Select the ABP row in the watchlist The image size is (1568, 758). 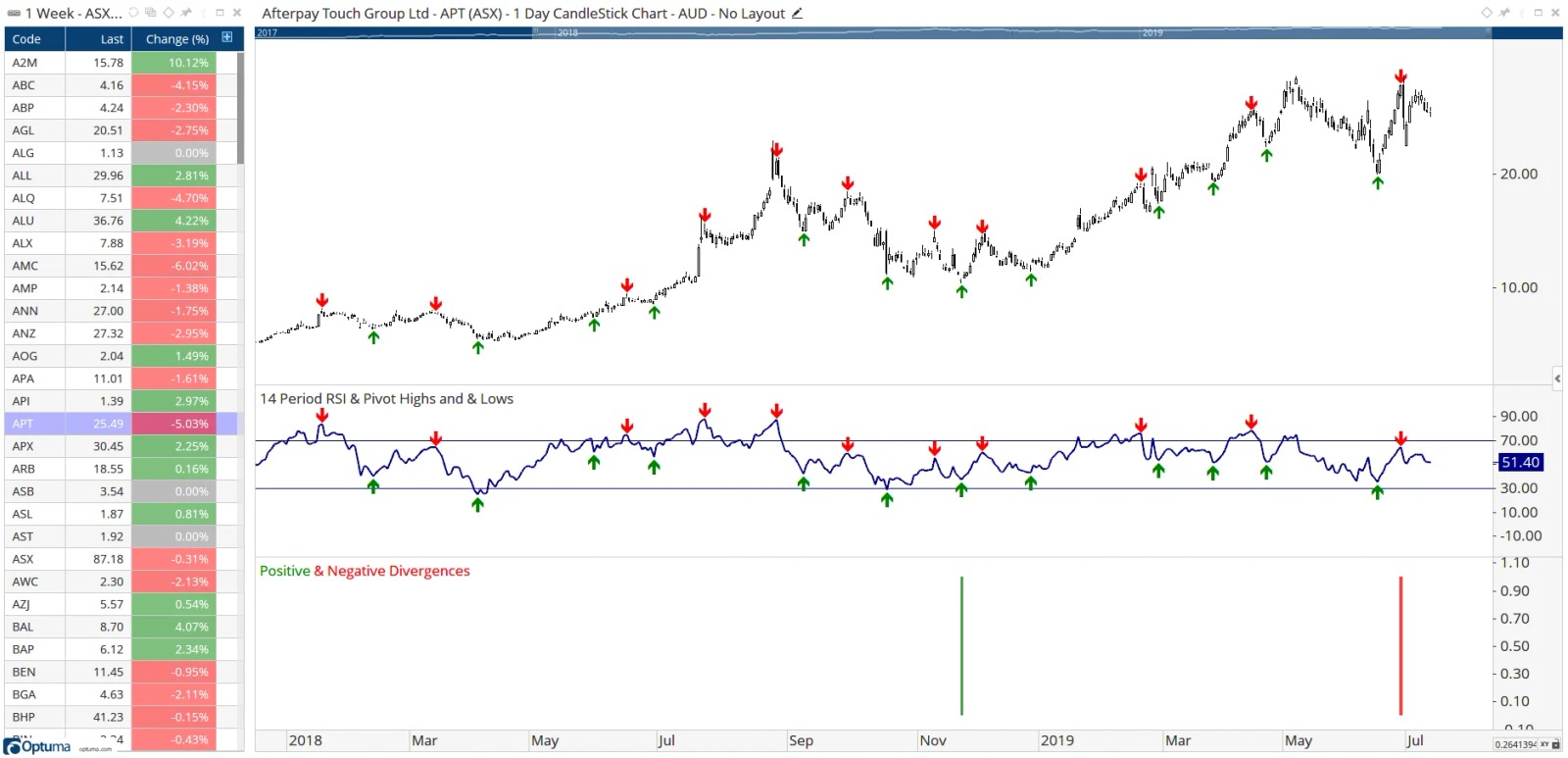point(122,108)
